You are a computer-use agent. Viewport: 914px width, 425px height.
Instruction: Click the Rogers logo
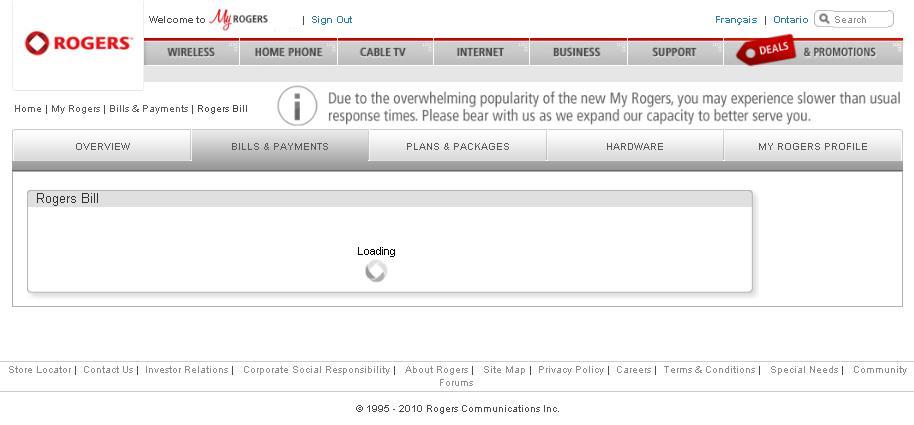click(x=78, y=43)
